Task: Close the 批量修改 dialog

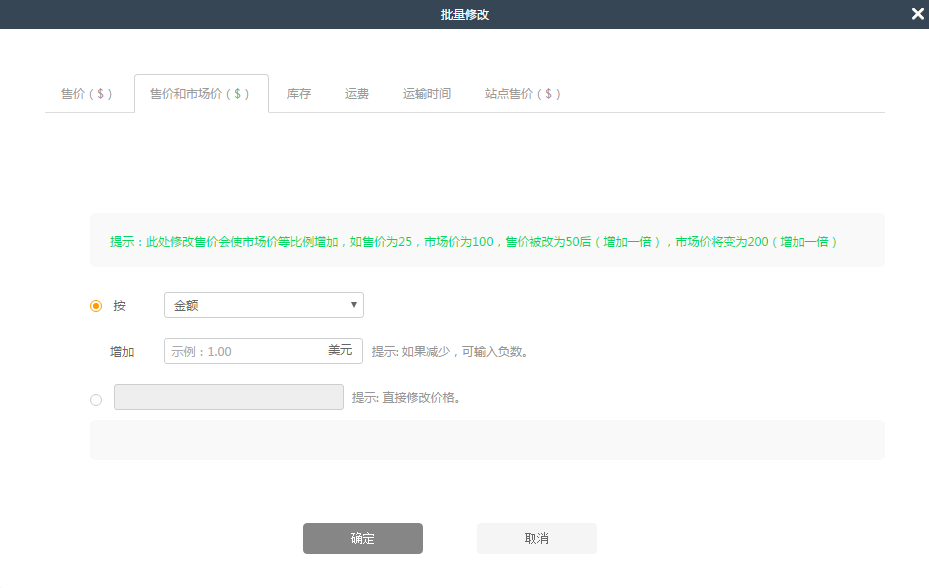Action: 916,14
